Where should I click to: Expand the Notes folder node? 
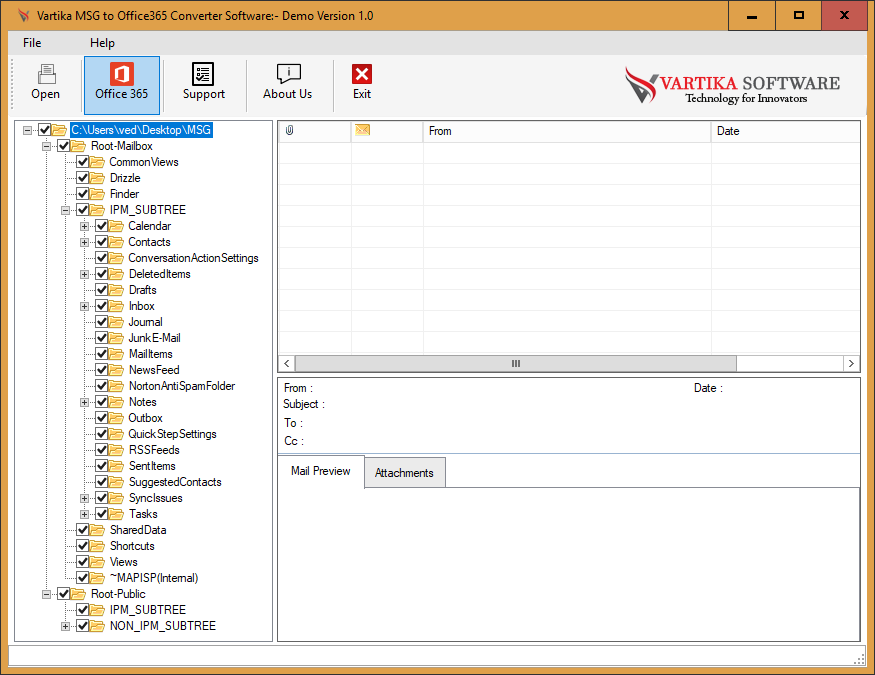(x=84, y=402)
